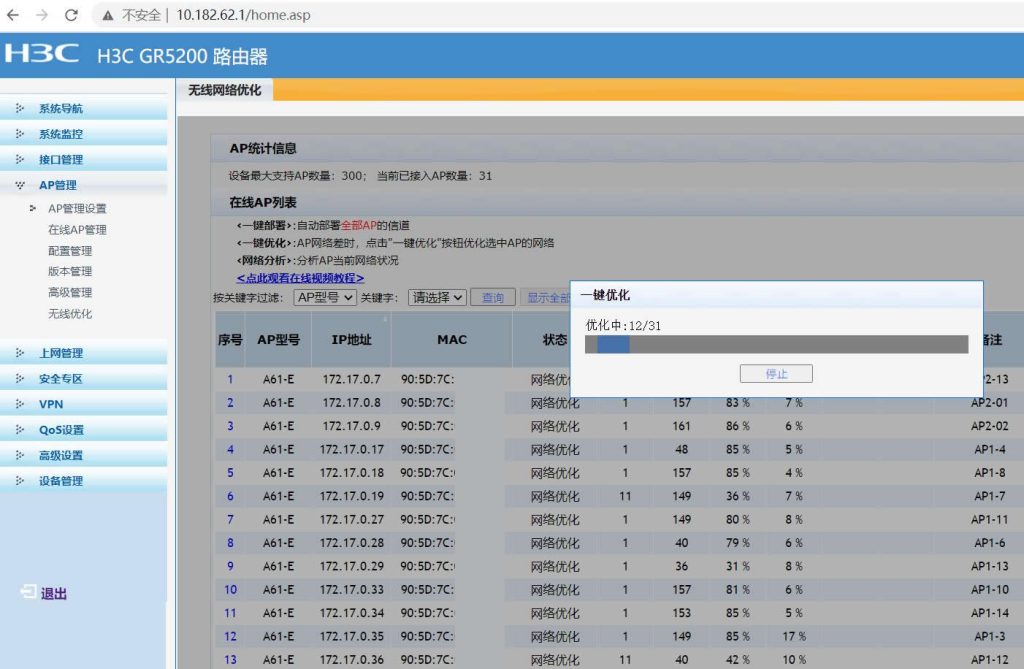Open 版本管理 in sidebar
1024x669 pixels.
tap(70, 271)
